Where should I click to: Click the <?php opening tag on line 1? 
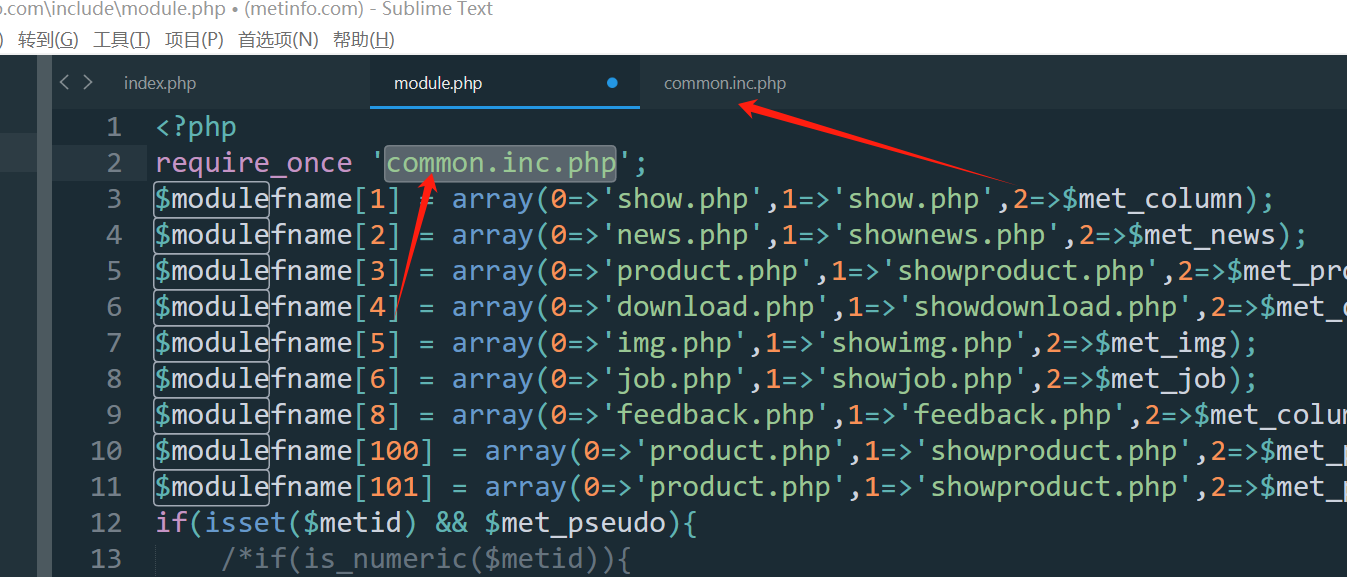click(196, 127)
